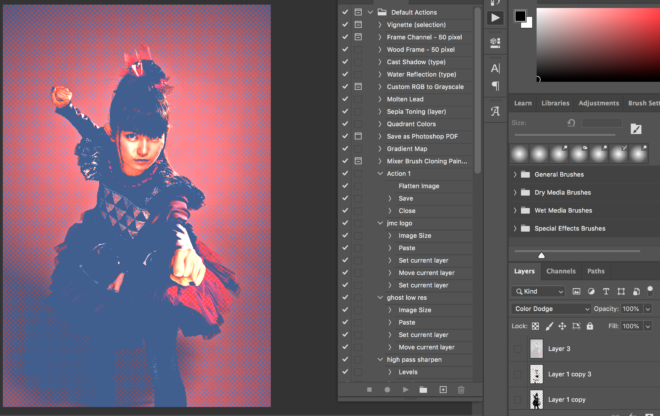The image size is (660, 416).
Task: Collapse the jmc logo action
Action: 381,223
